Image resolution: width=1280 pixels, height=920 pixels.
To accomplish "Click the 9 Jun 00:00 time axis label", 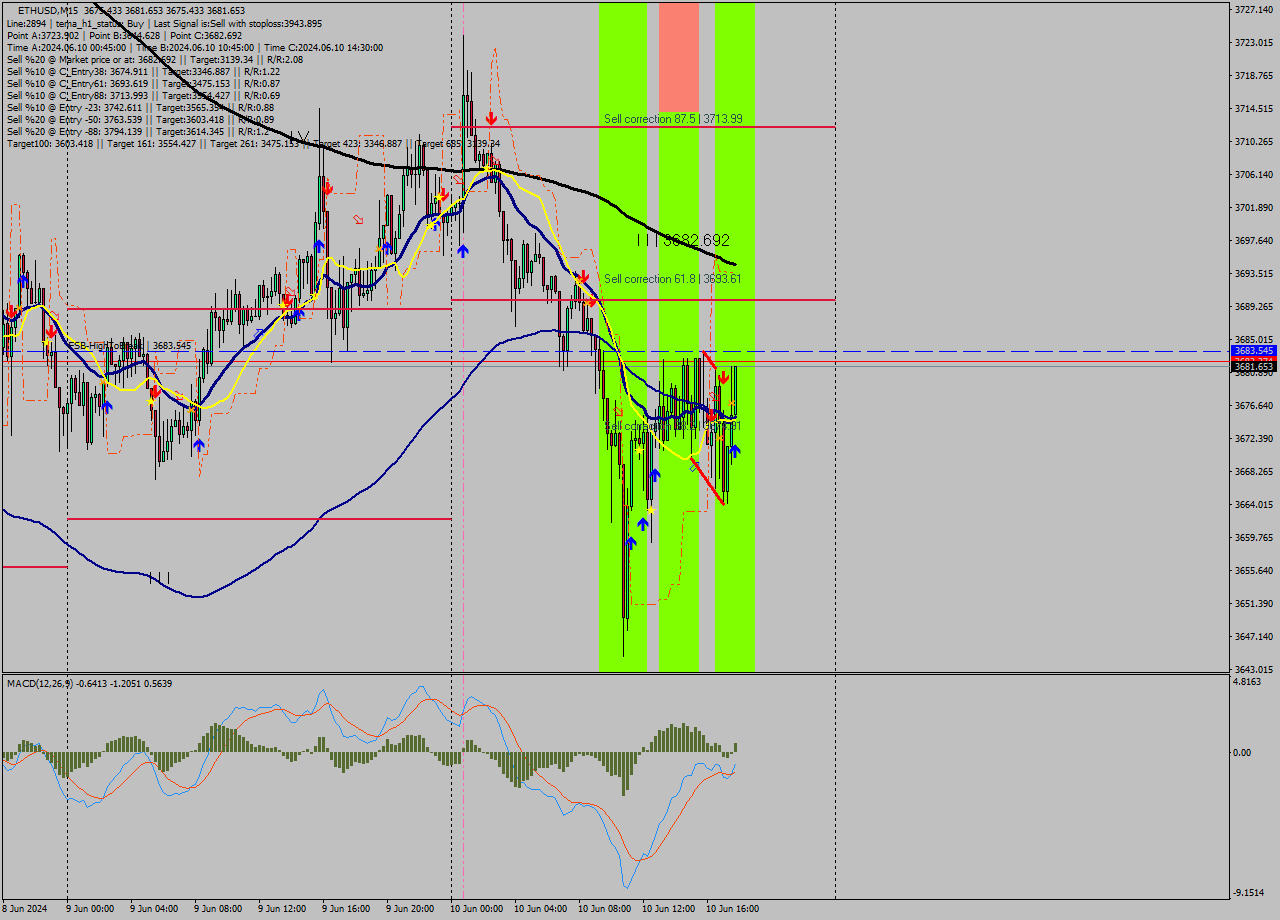I will [x=90, y=909].
